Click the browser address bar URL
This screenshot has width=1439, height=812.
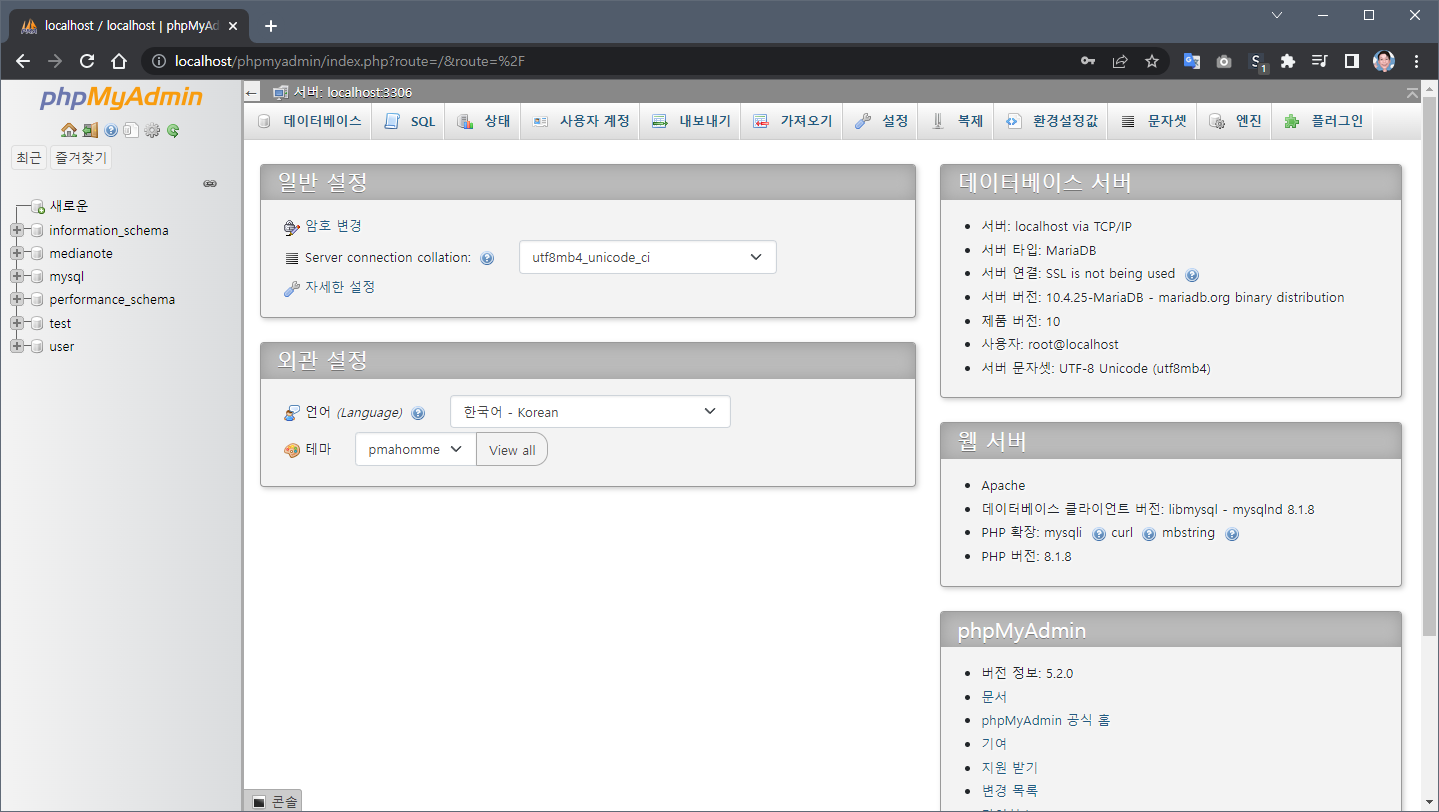[x=350, y=61]
